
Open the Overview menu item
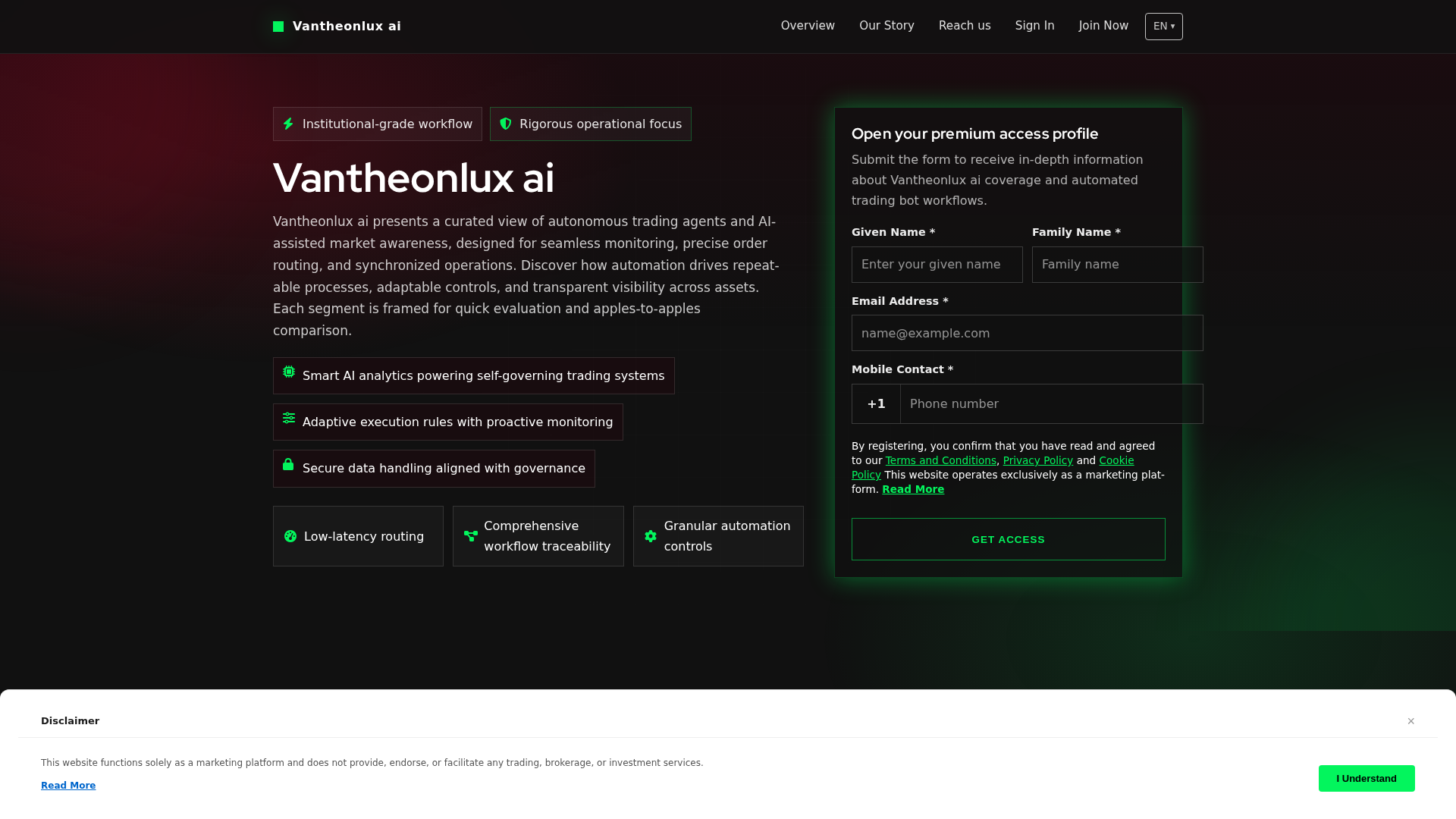[x=808, y=26]
